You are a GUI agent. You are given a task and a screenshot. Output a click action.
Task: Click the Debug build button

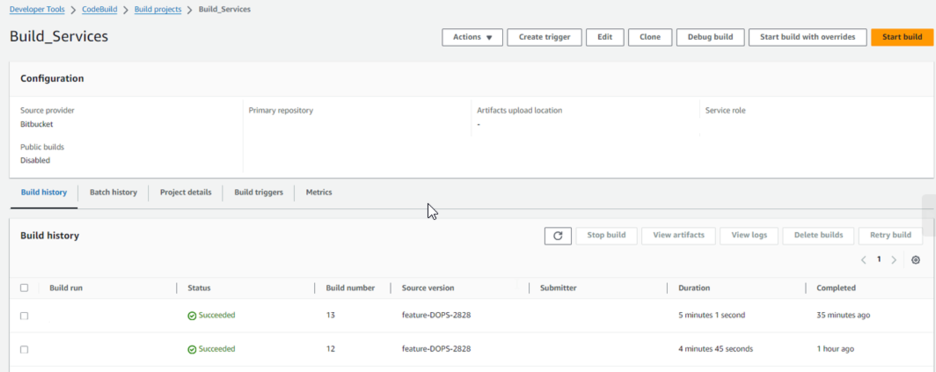710,37
